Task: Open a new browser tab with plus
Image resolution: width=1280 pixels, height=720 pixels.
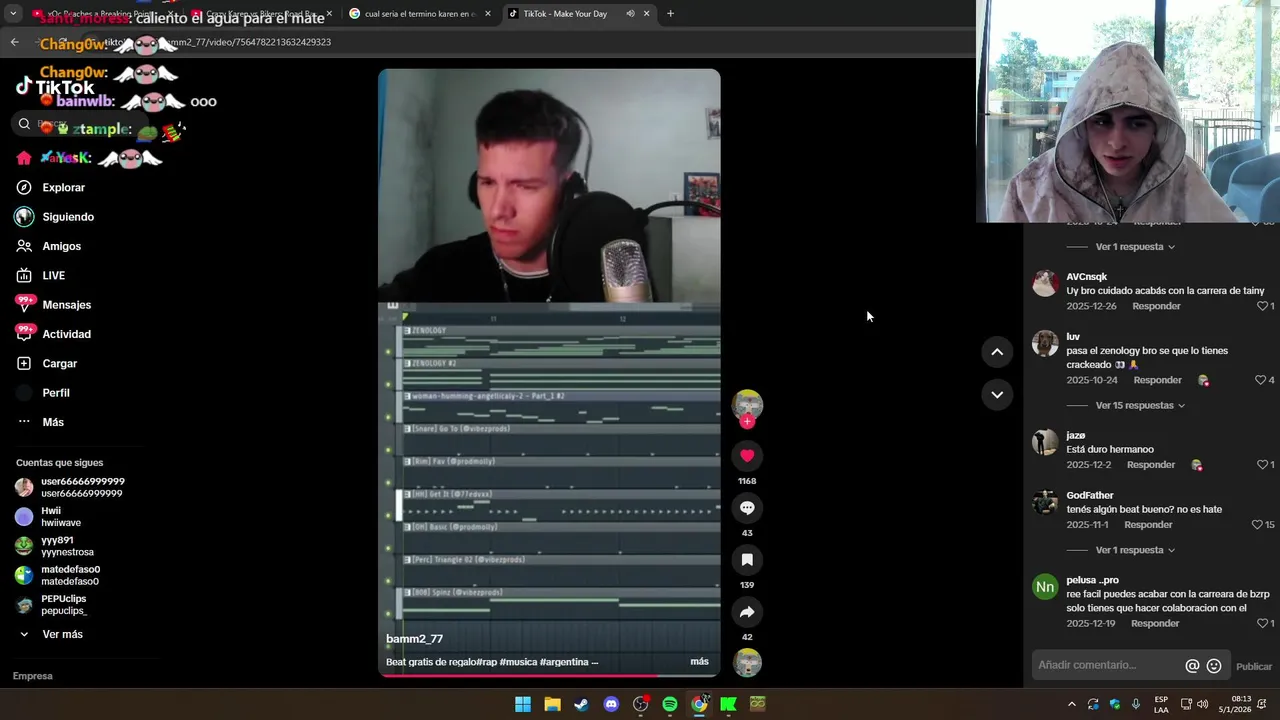Action: [x=670, y=14]
